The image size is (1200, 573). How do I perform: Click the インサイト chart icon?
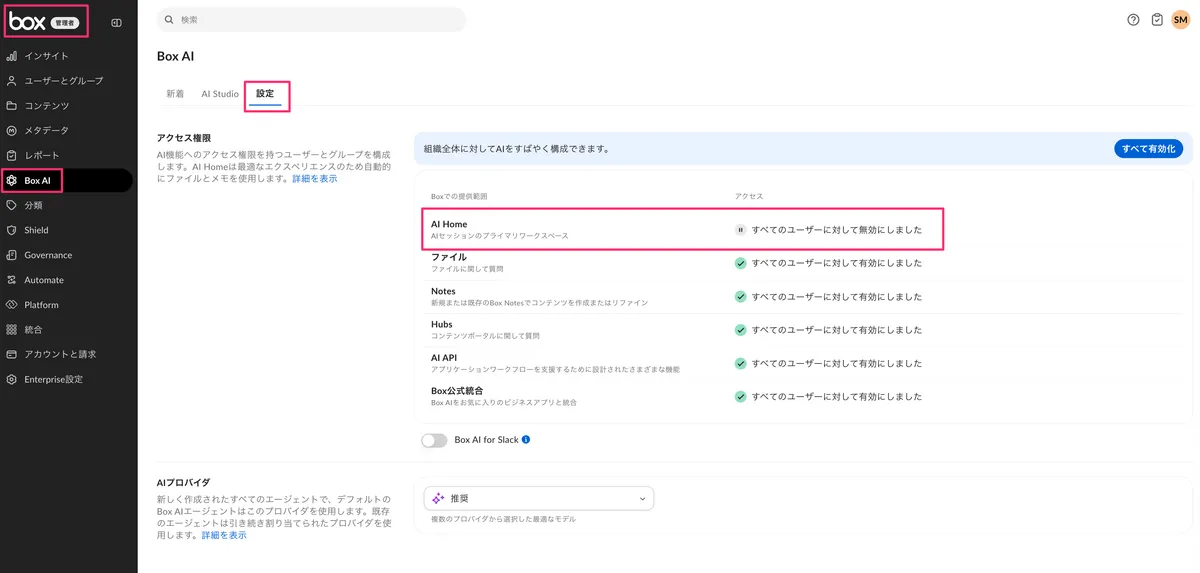click(x=12, y=56)
